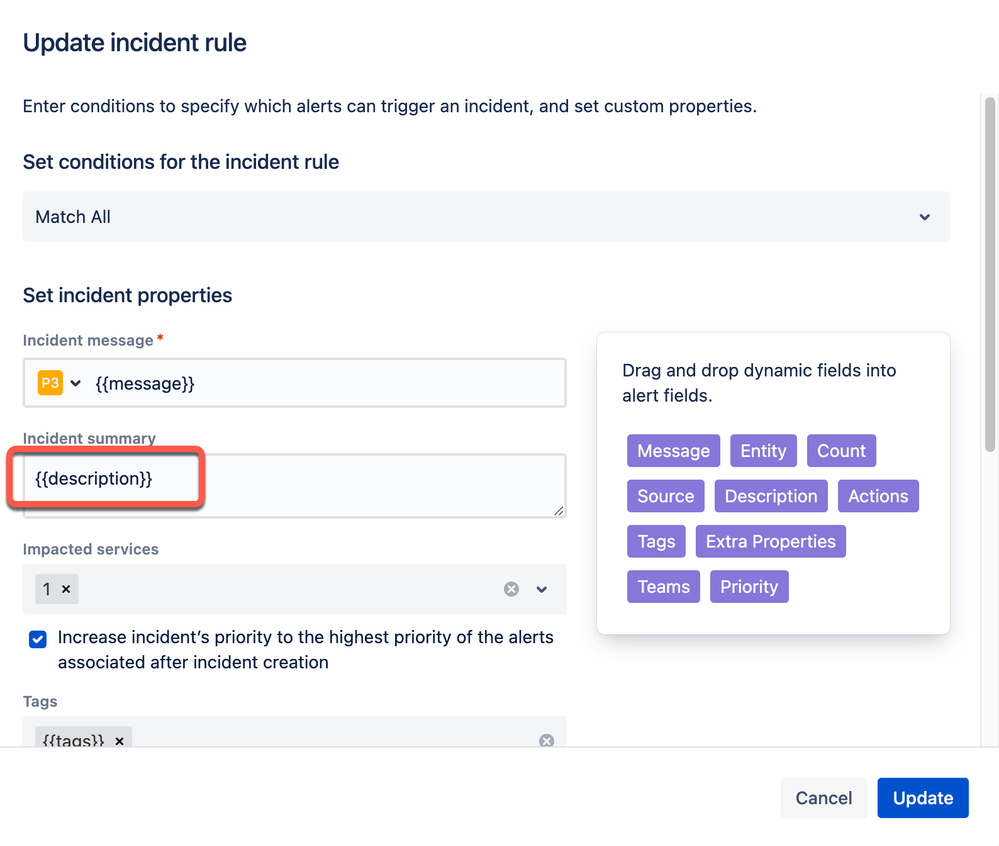
Task: Clear all impacted services with X icon
Action: click(511, 589)
